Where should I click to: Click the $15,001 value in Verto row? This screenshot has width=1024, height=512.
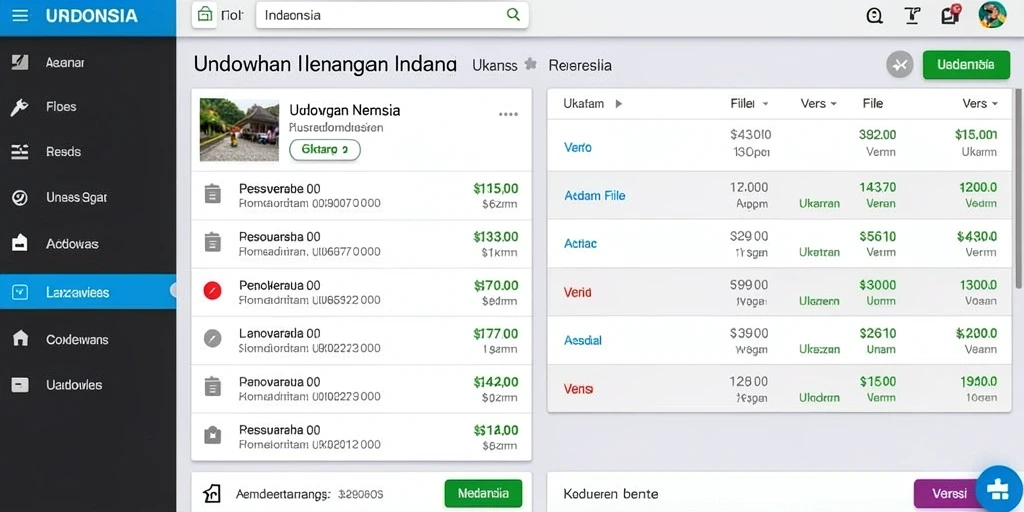(976, 135)
